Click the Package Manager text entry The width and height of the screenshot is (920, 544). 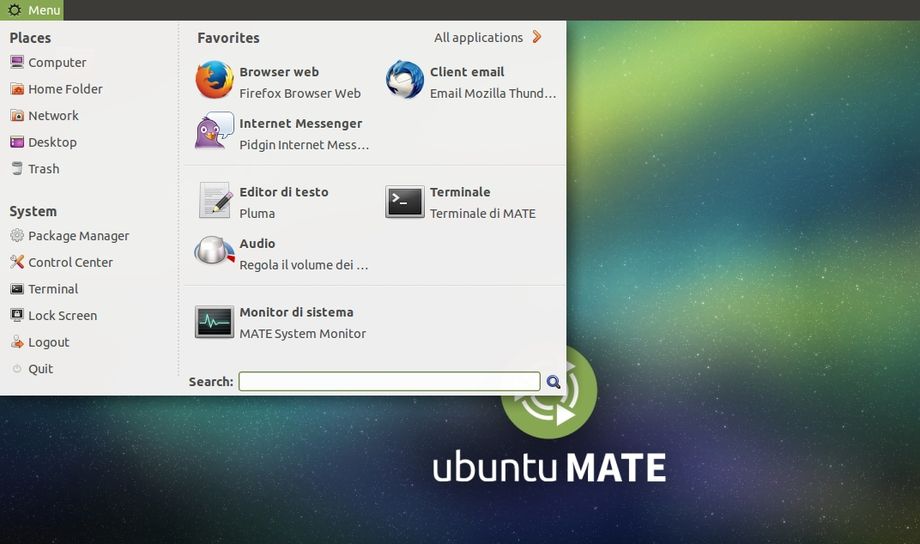click(79, 236)
